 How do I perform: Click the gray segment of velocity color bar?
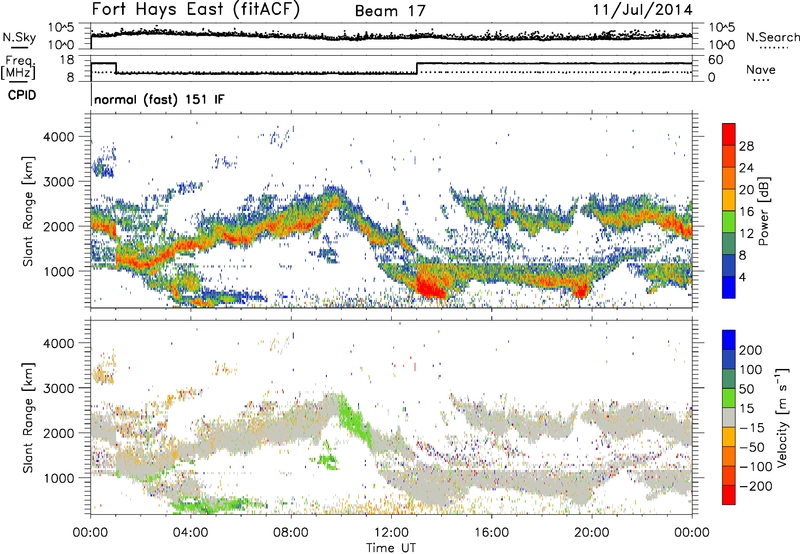[729, 417]
